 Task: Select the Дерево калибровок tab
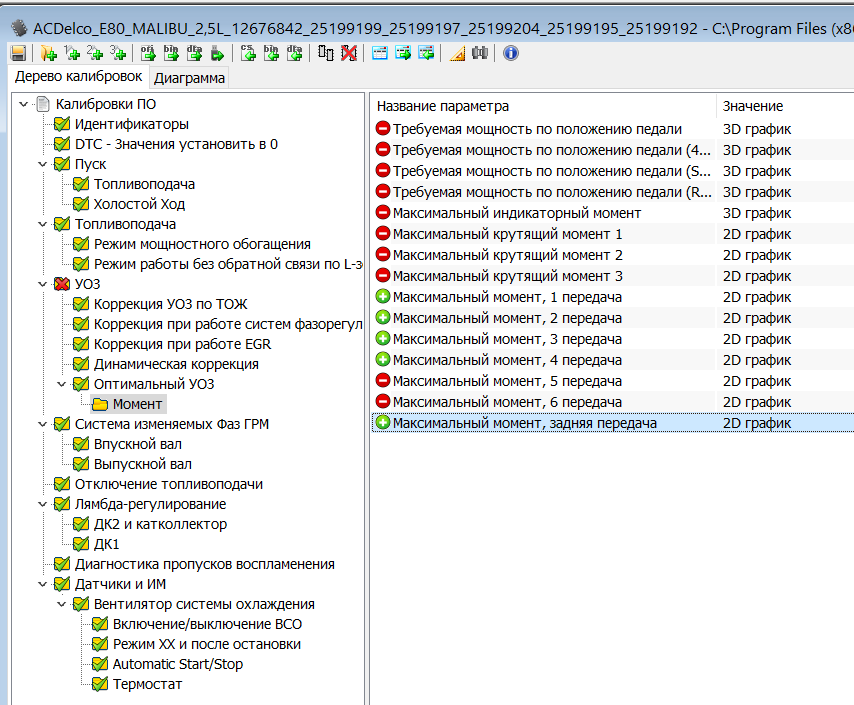tap(78, 77)
